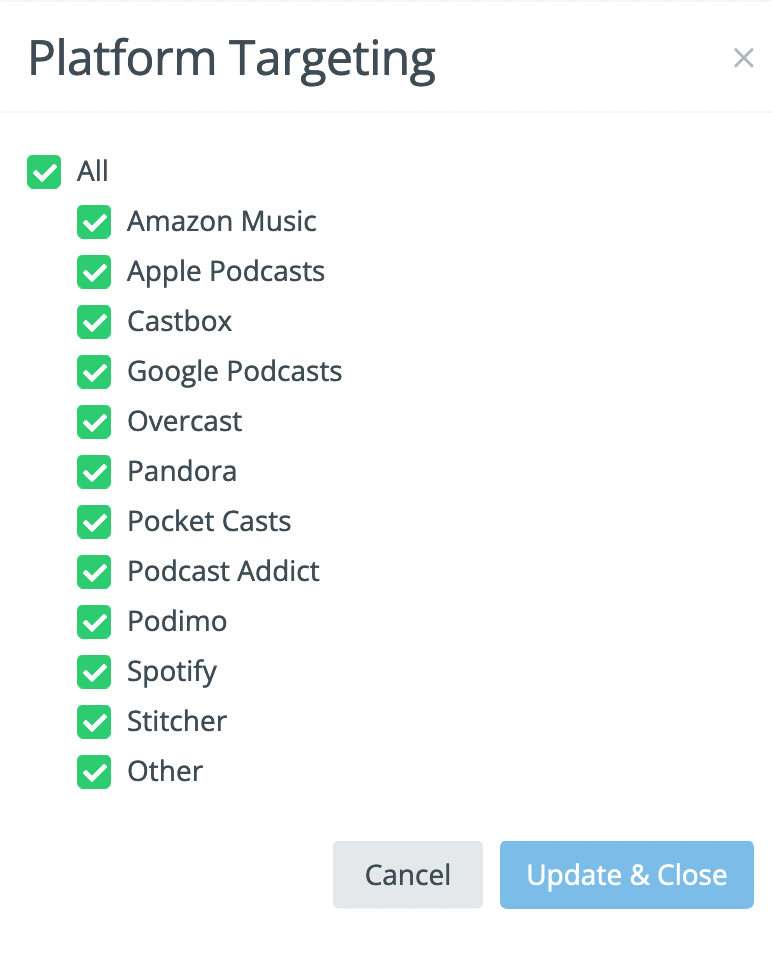Toggle the Apple Podcasts checkbox

click(x=94, y=271)
